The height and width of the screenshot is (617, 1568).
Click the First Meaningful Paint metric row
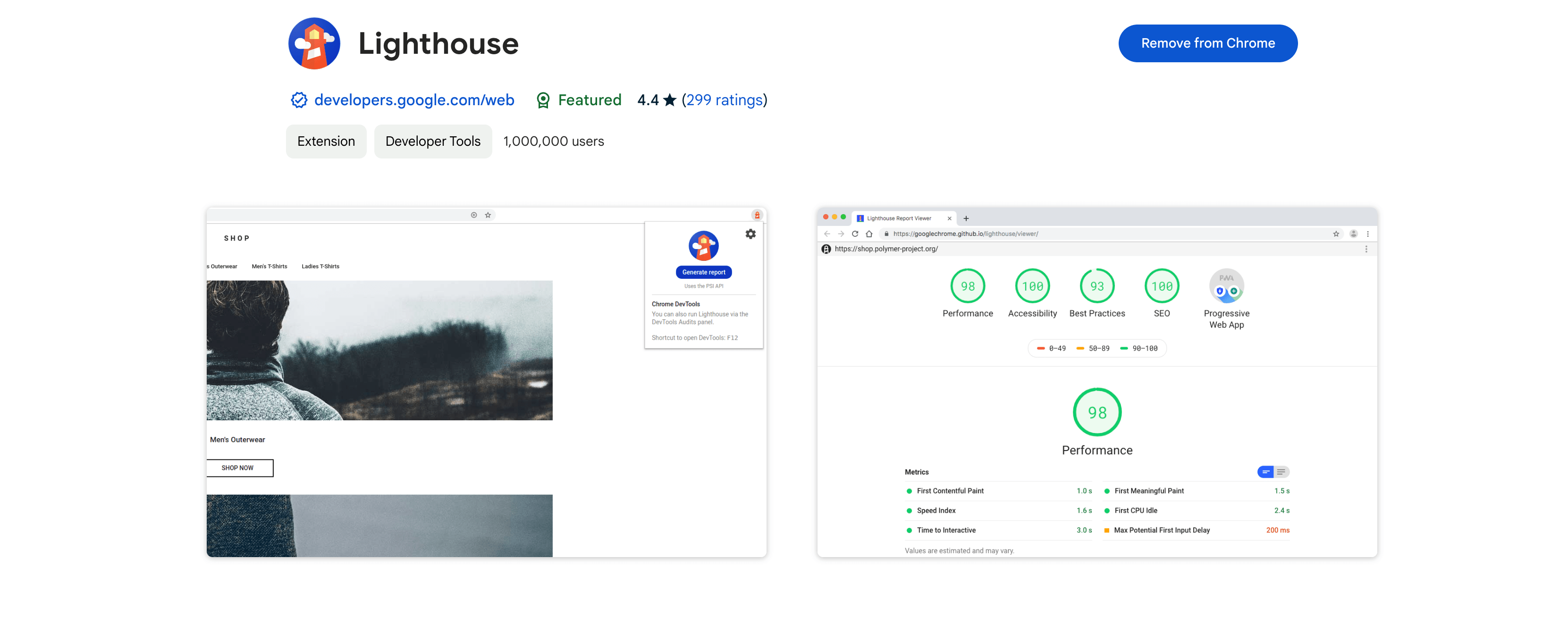(1196, 491)
